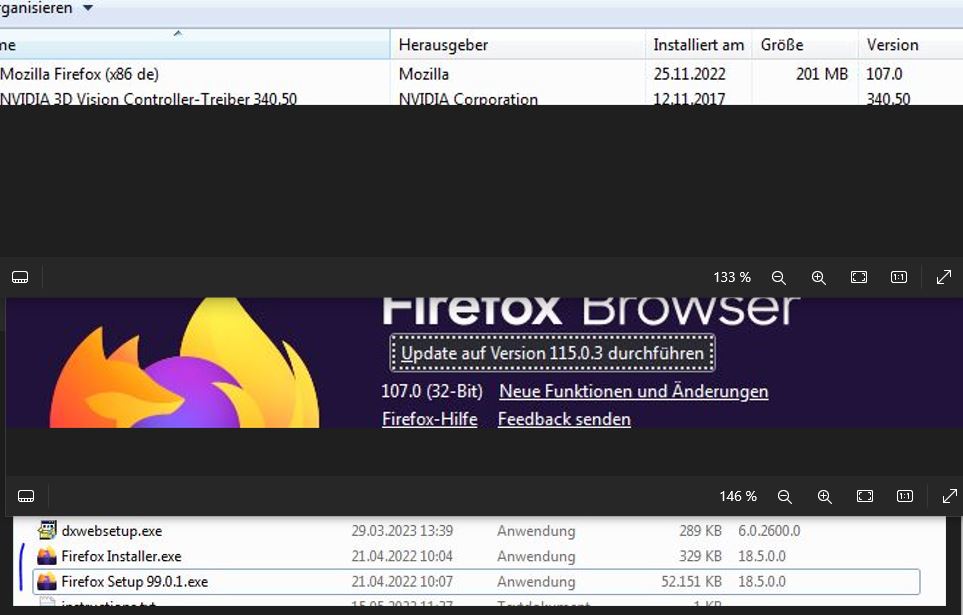Click Update auf Version 115.0.3 durchführen button
The width and height of the screenshot is (963, 615).
point(552,353)
